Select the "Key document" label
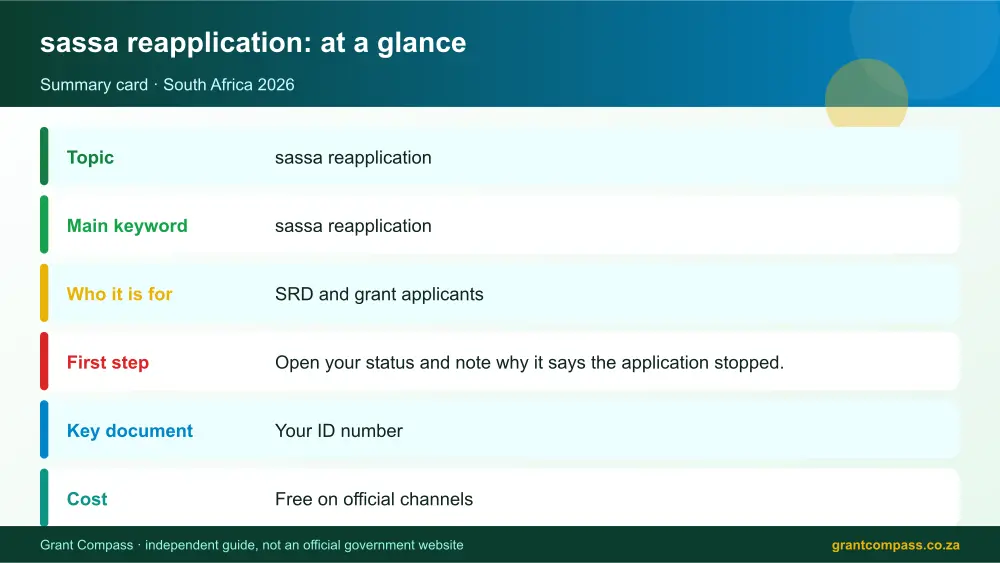 tap(129, 430)
